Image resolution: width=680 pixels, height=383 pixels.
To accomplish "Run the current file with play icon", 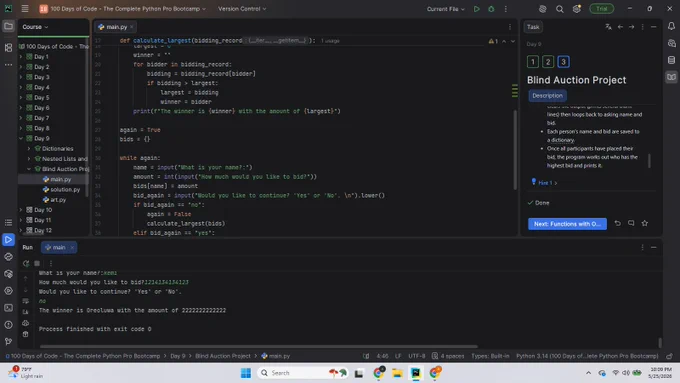I will pos(477,9).
